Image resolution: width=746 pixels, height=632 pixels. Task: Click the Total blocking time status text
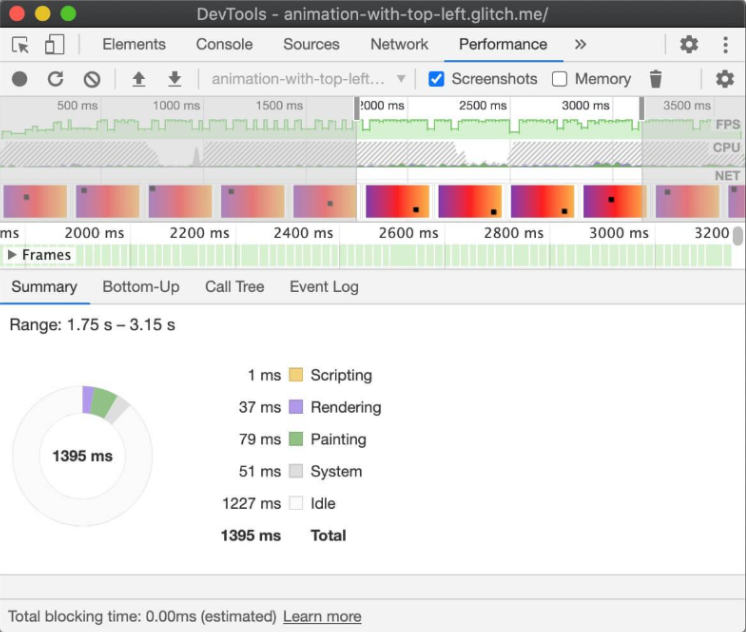tap(142, 616)
